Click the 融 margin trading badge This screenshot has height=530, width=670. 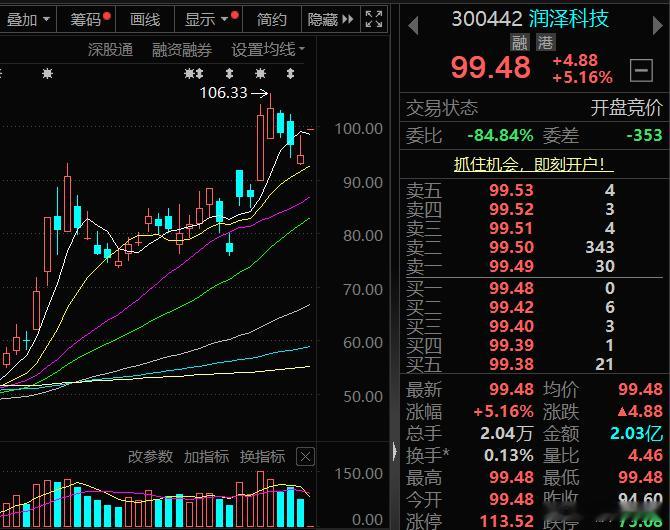point(520,42)
